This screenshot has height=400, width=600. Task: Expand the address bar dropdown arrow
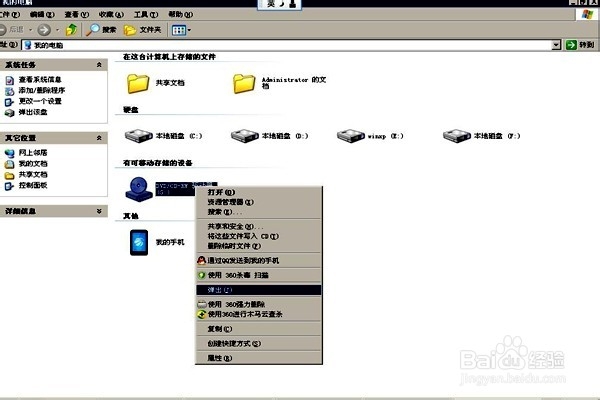click(x=556, y=45)
